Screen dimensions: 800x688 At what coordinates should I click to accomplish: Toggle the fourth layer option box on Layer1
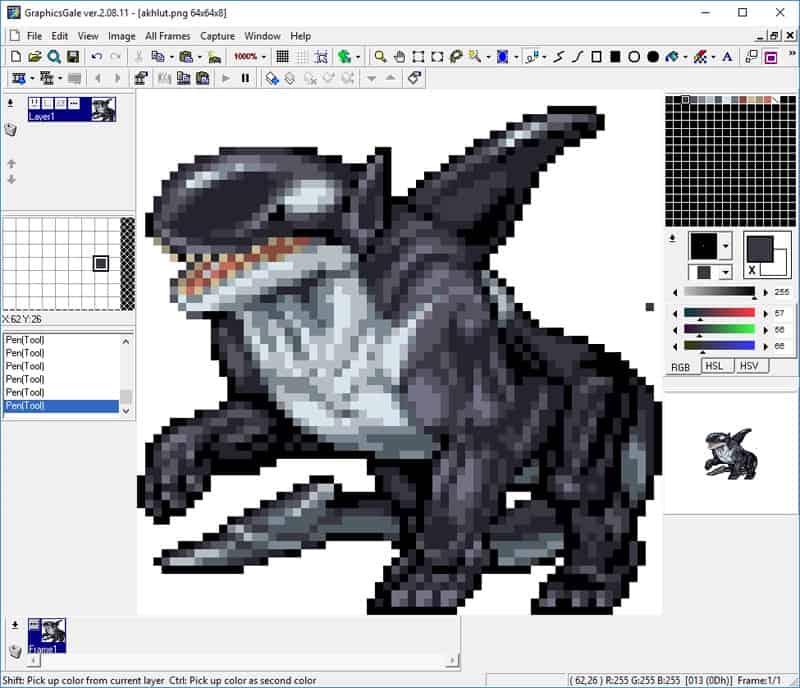(74, 104)
